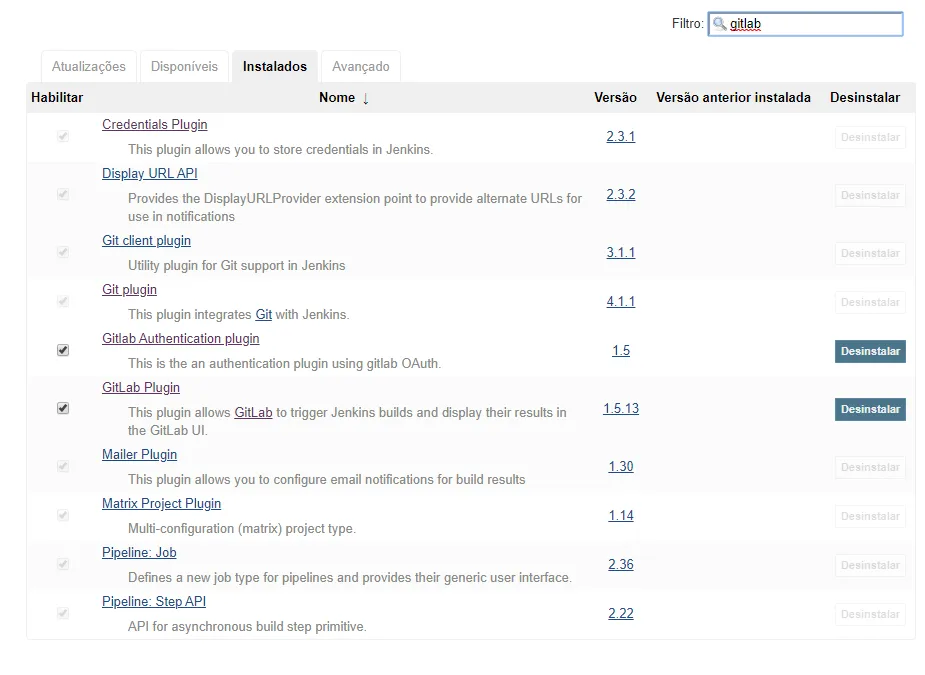Click Pipeline: Step API version 2.22

621,613
